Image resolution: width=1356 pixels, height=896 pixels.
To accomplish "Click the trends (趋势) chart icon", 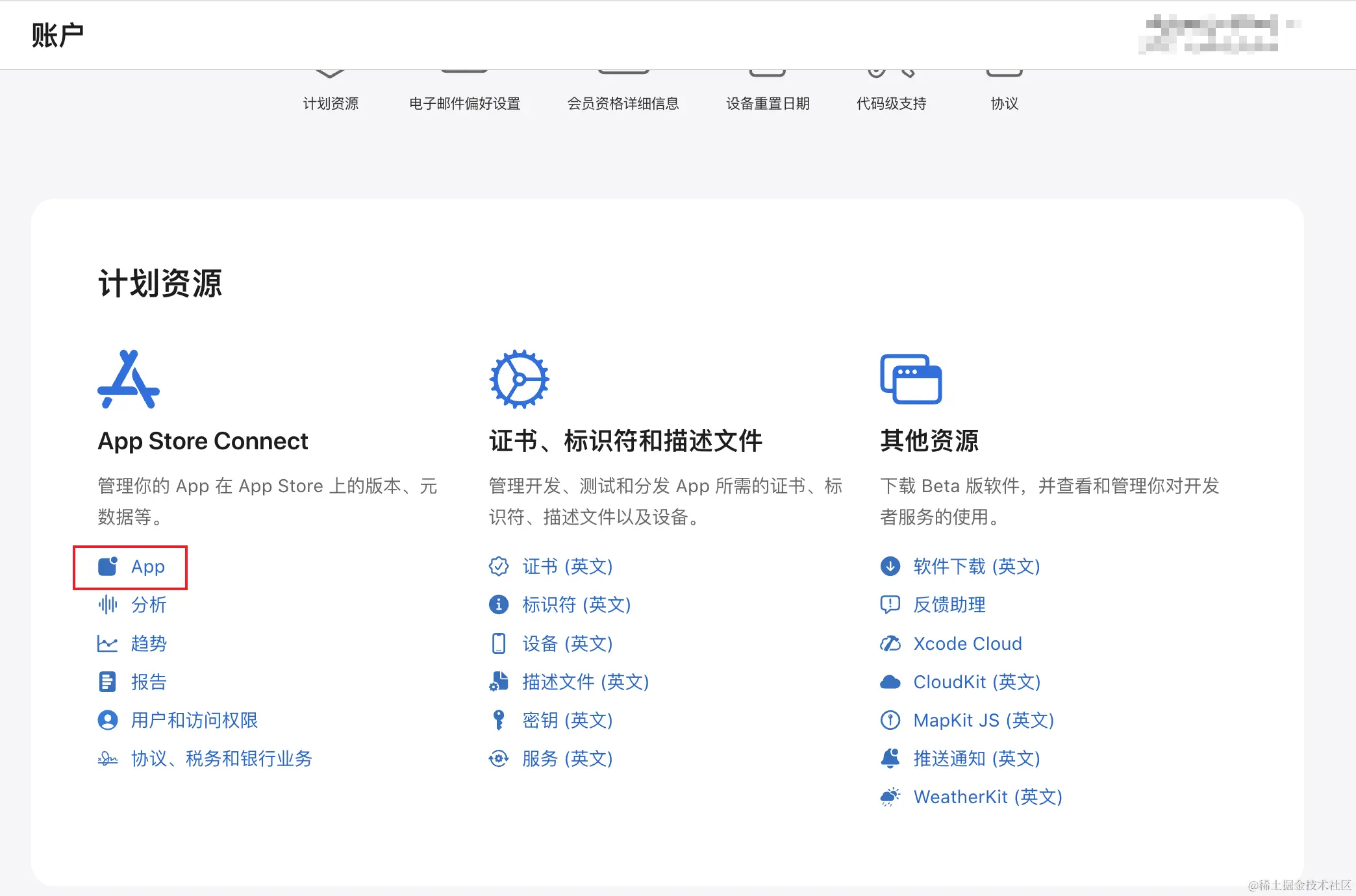I will (107, 643).
